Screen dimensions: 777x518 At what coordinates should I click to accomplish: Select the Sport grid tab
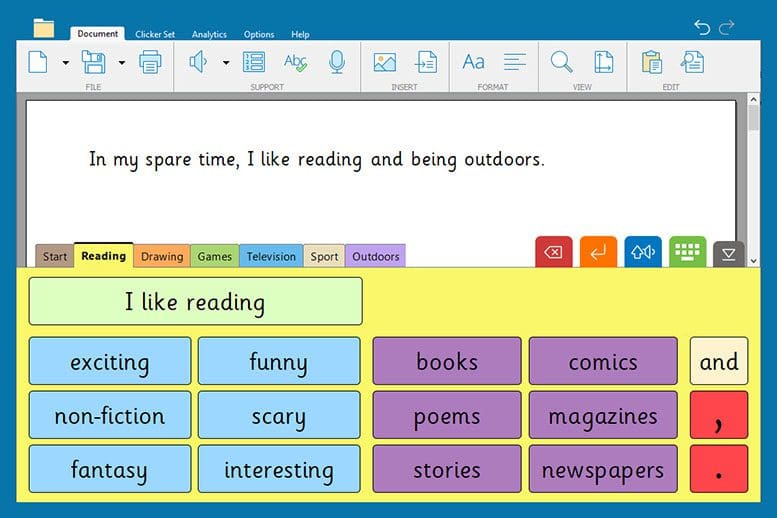(x=324, y=256)
